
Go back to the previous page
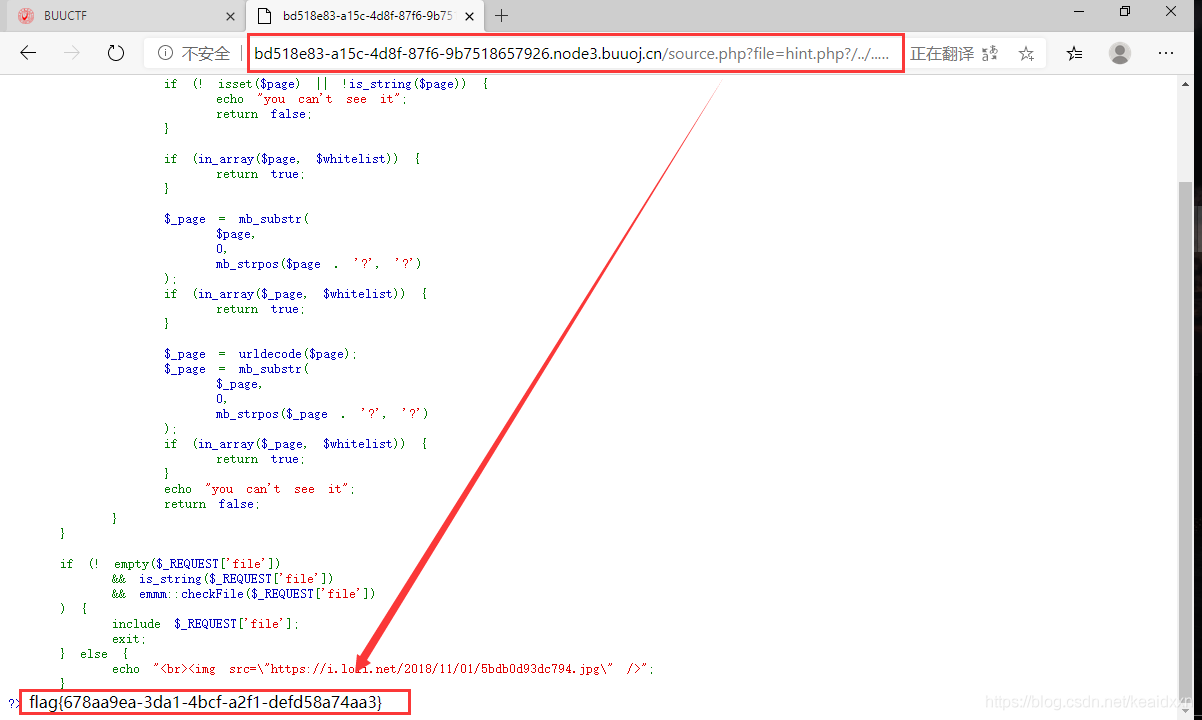pos(28,53)
